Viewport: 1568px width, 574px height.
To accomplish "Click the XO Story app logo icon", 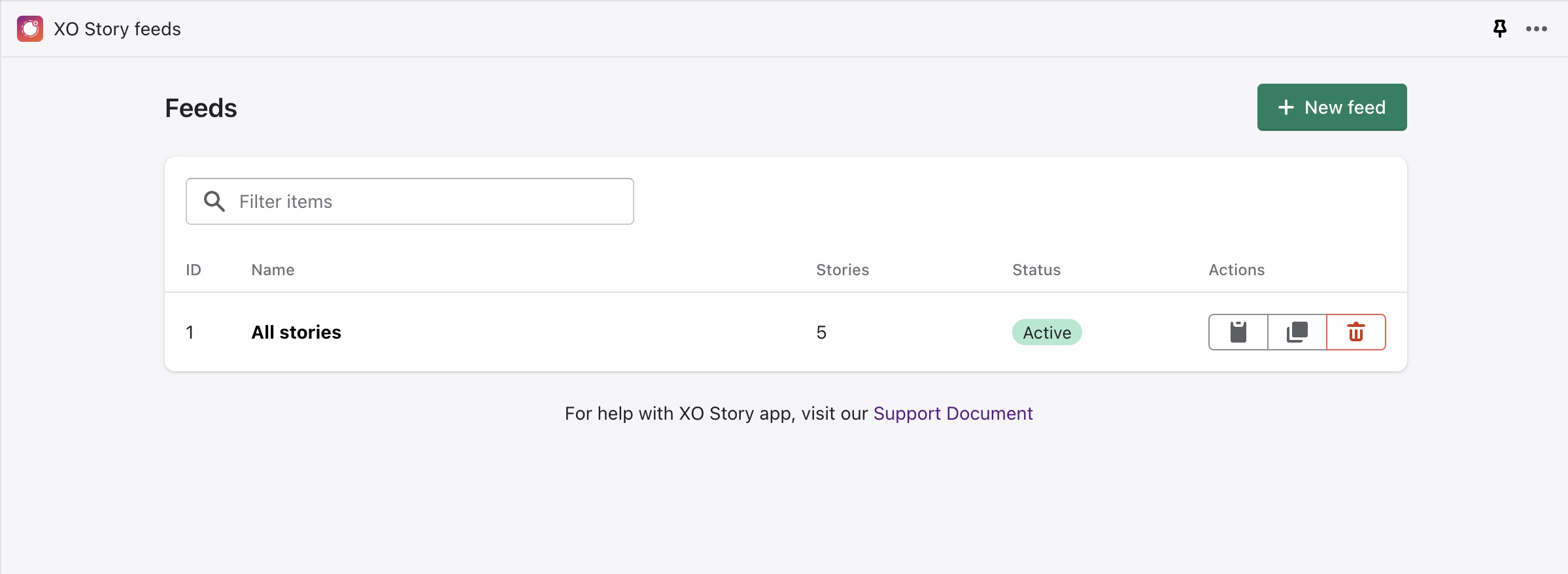I will [x=30, y=29].
